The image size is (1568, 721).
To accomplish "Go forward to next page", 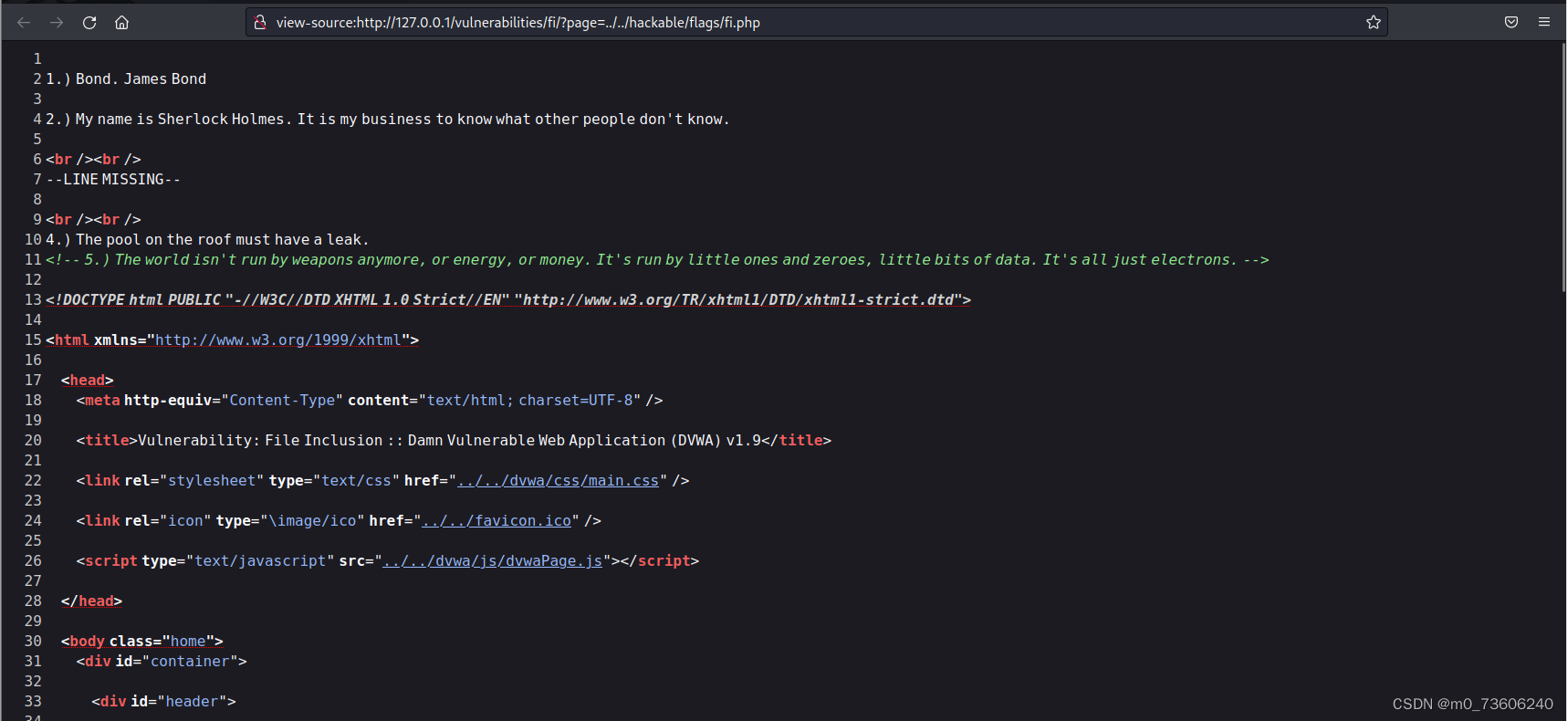I will click(x=57, y=22).
